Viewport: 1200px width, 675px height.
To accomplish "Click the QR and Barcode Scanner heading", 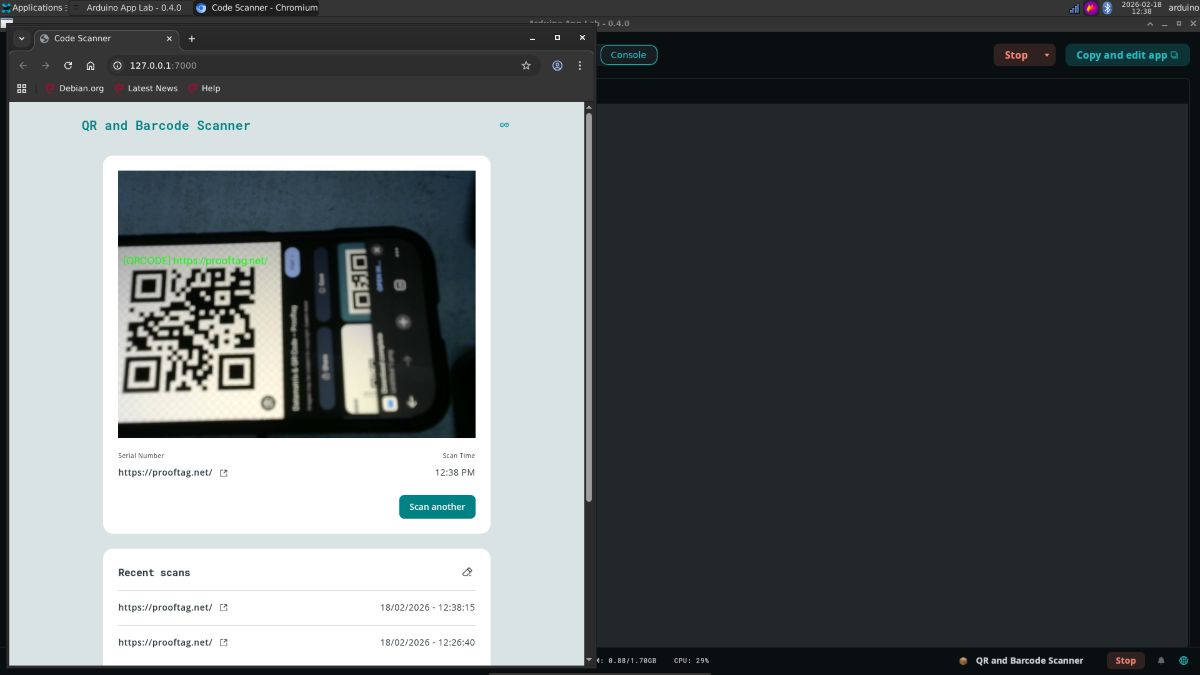I will [166, 125].
